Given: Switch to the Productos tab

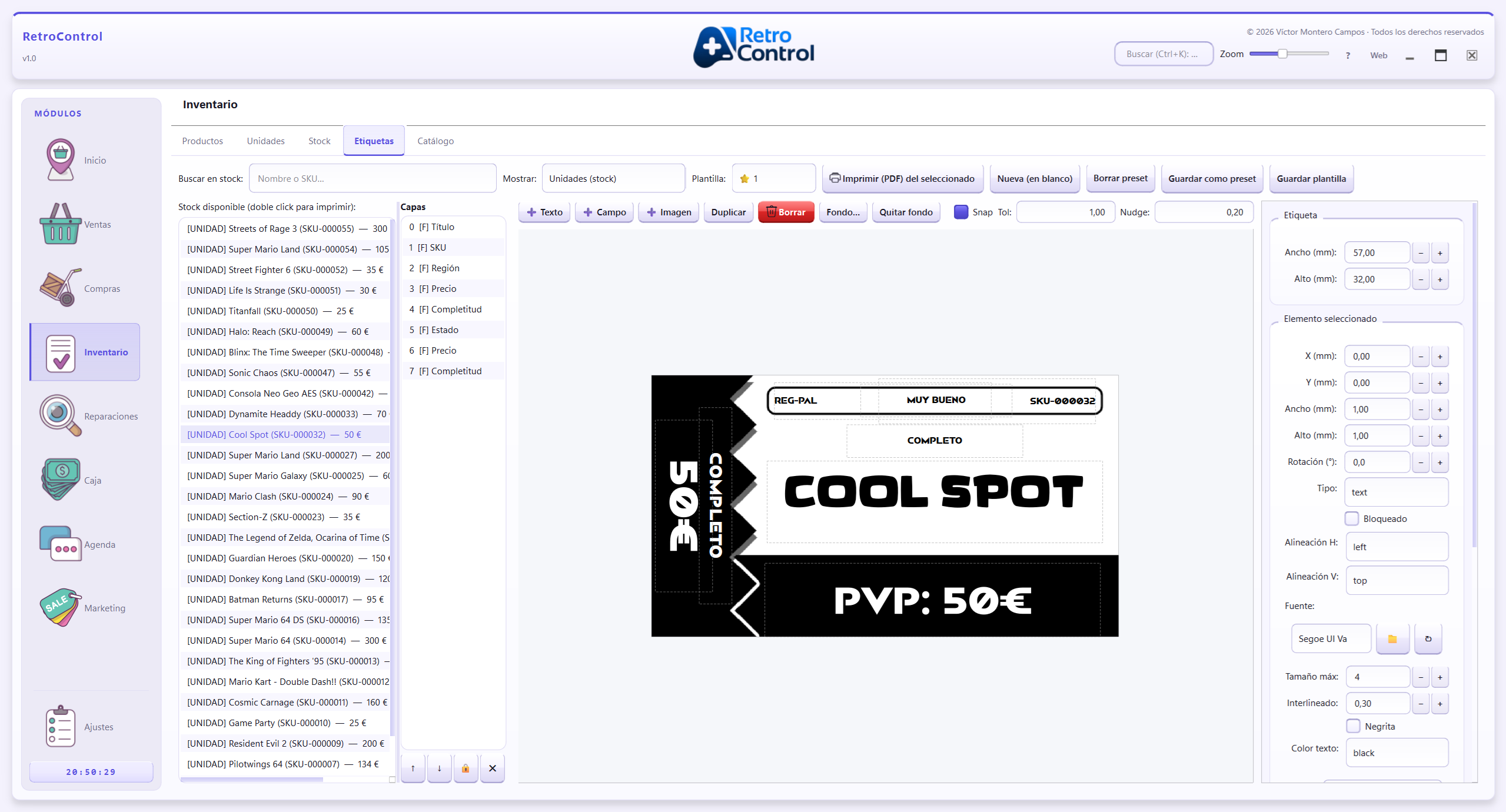Looking at the screenshot, I should point(202,141).
